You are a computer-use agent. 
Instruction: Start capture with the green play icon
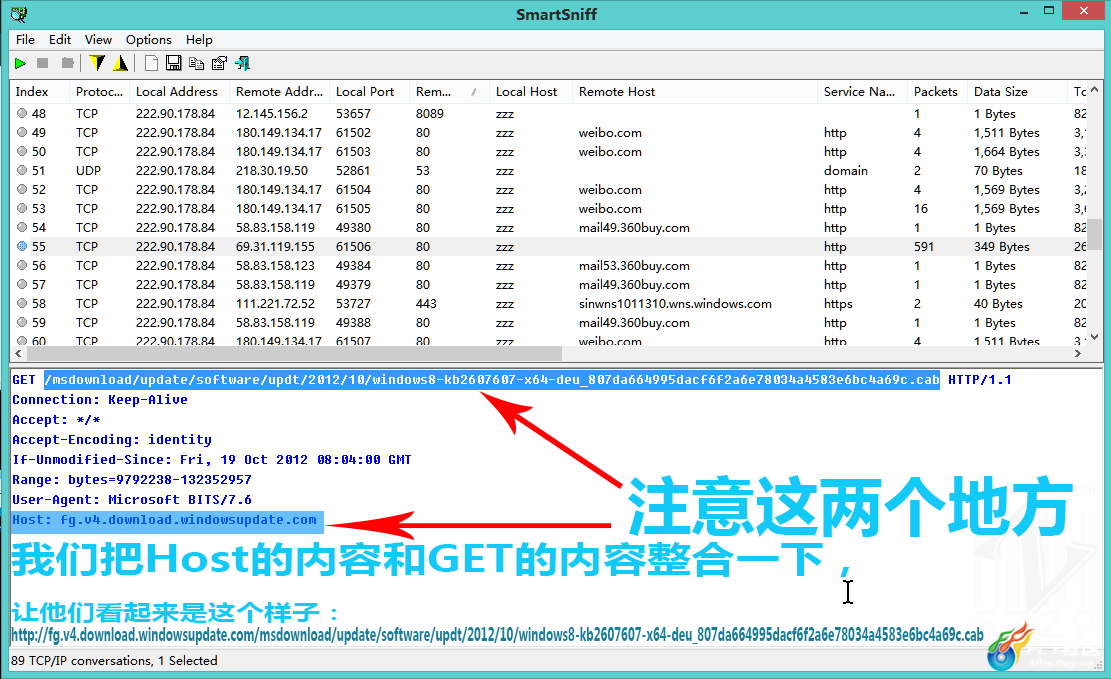point(21,64)
